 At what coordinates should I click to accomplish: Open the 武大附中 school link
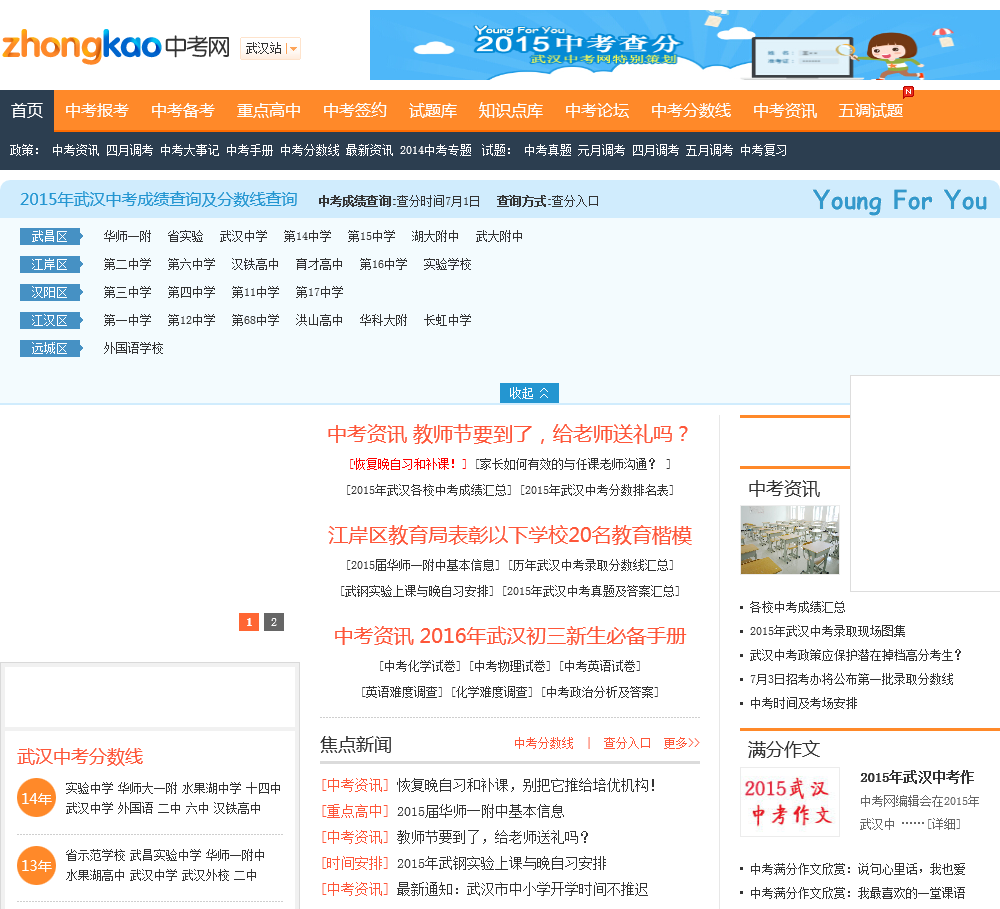[499, 237]
